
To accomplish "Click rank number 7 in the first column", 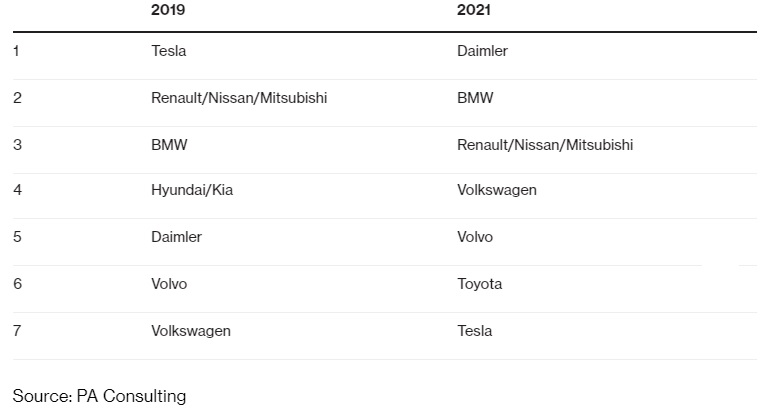I will (x=17, y=331).
